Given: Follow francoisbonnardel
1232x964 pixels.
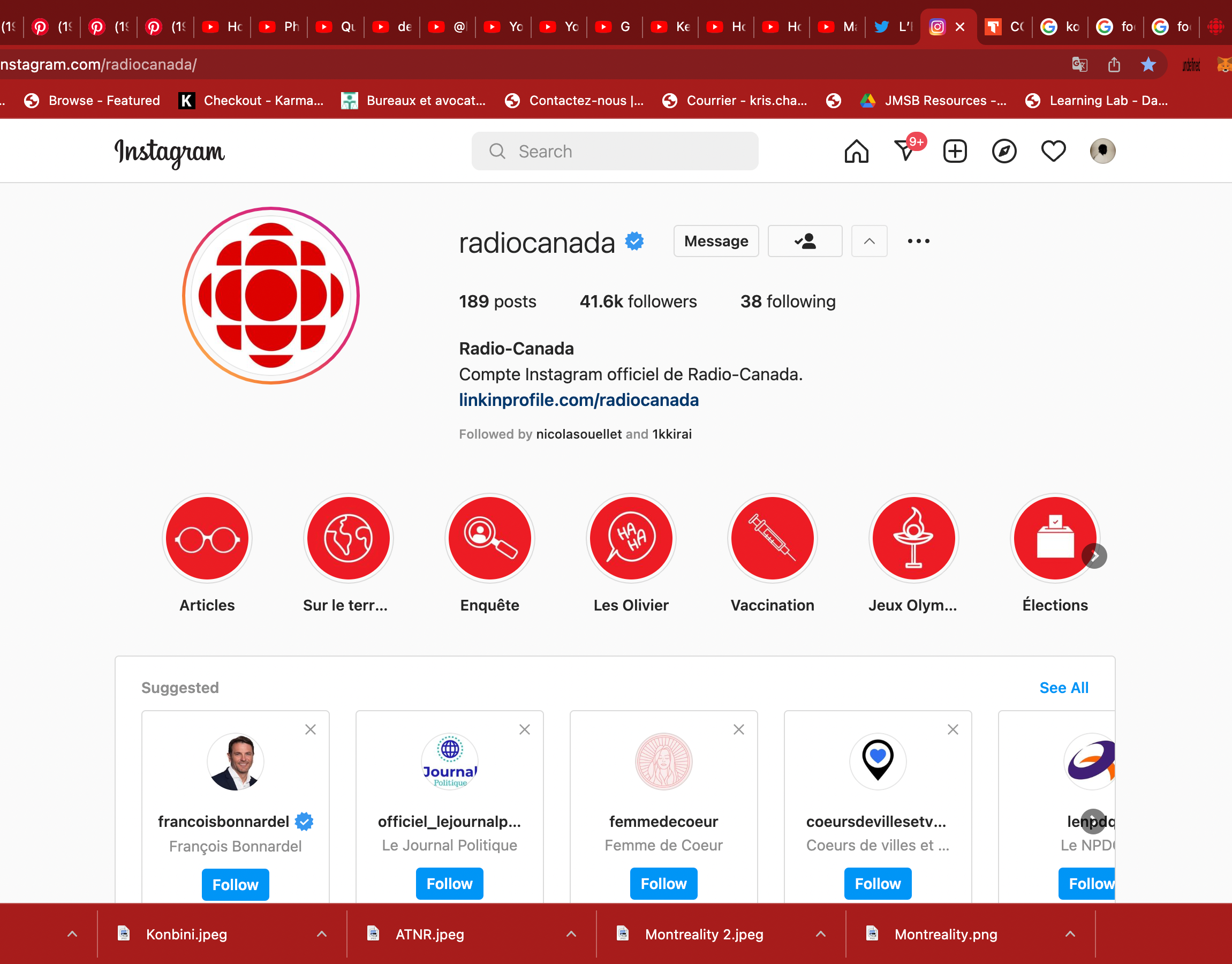Looking at the screenshot, I should (x=235, y=884).
